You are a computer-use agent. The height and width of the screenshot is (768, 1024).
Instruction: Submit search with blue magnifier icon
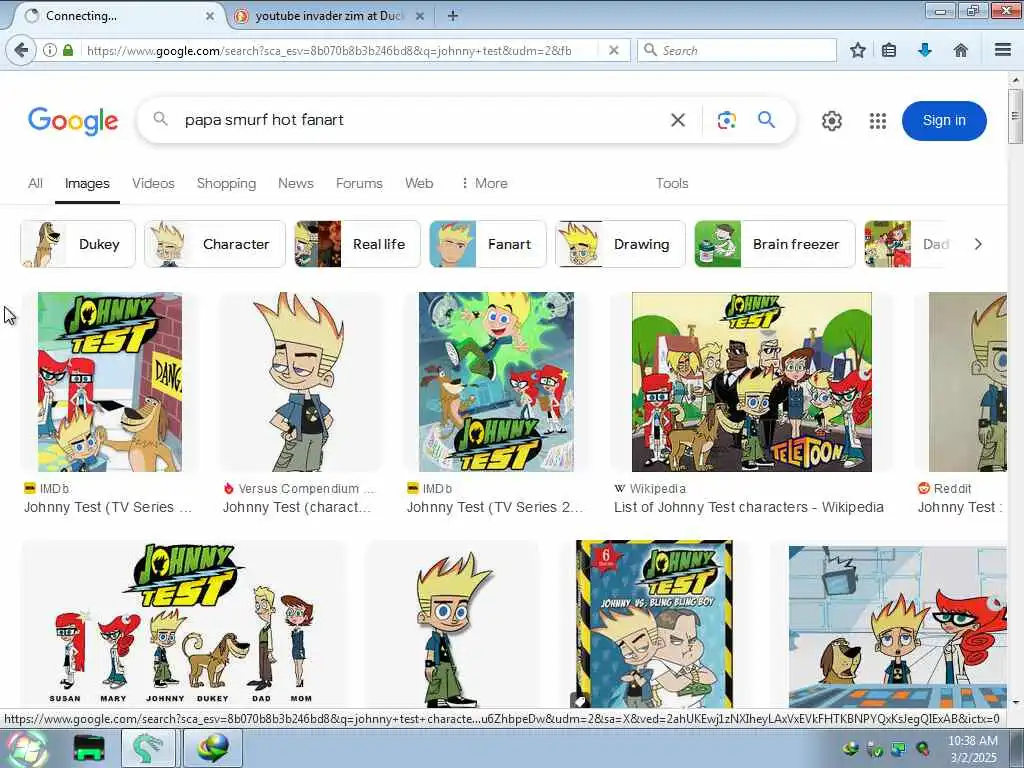click(767, 120)
